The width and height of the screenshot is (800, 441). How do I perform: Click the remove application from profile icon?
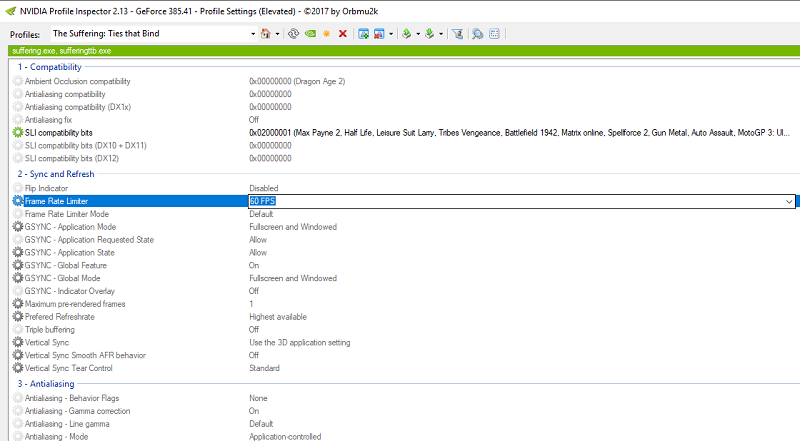pyautogui.click(x=379, y=34)
